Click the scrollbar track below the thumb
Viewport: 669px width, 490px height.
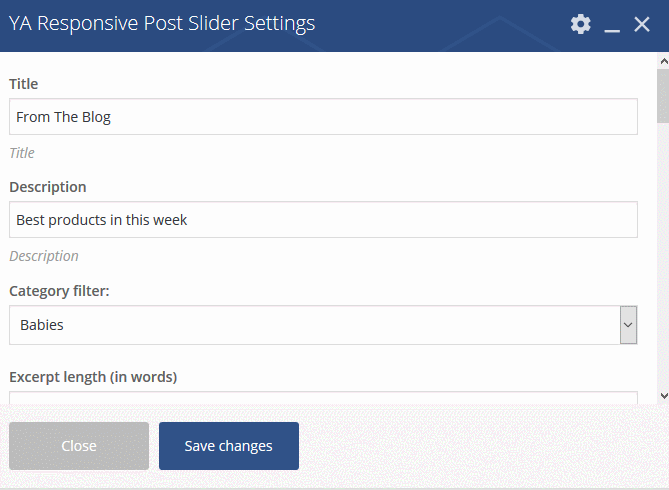tap(663, 256)
